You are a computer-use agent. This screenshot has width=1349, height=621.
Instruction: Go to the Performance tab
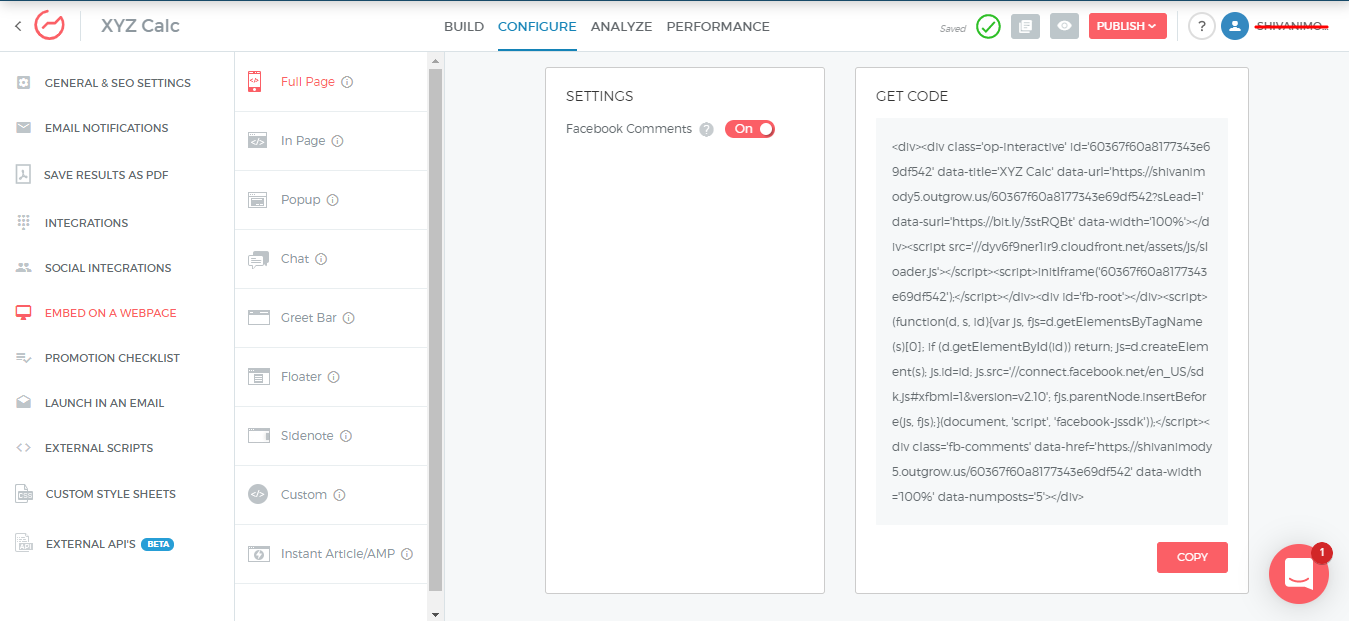(718, 27)
